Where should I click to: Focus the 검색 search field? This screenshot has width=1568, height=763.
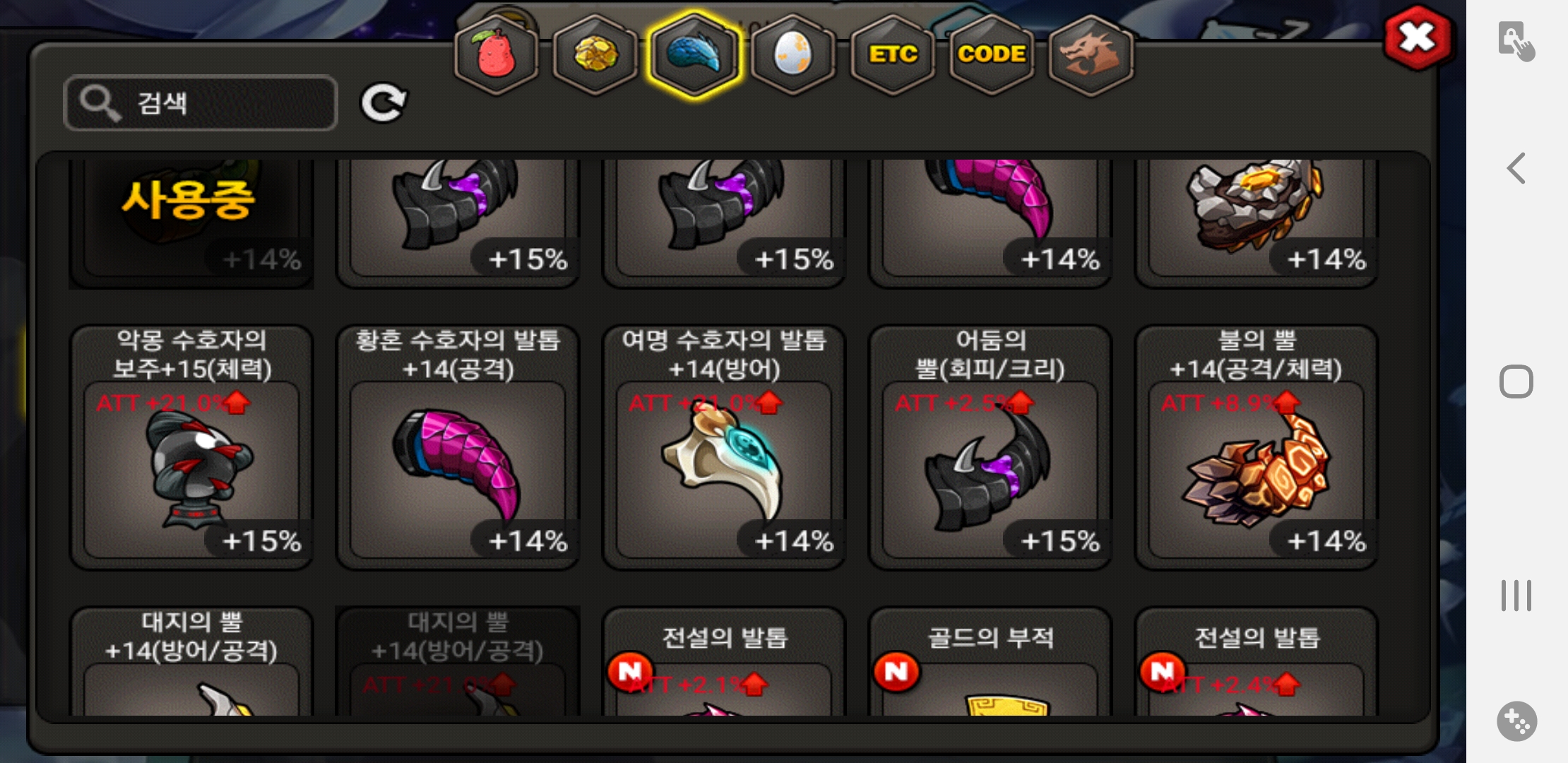pos(201,103)
